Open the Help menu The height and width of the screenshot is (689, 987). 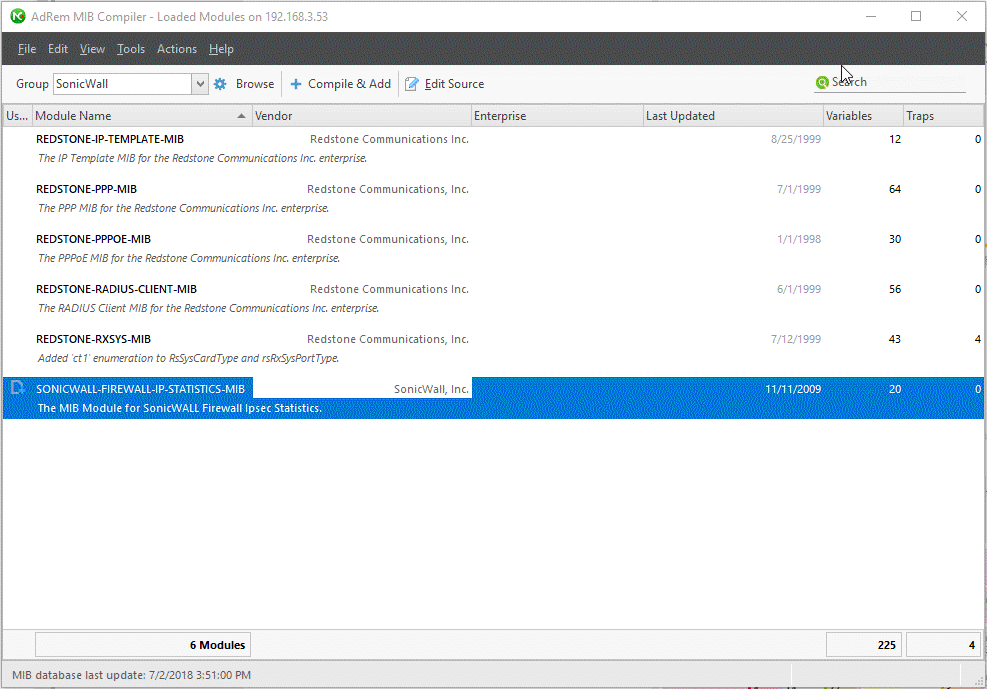221,49
